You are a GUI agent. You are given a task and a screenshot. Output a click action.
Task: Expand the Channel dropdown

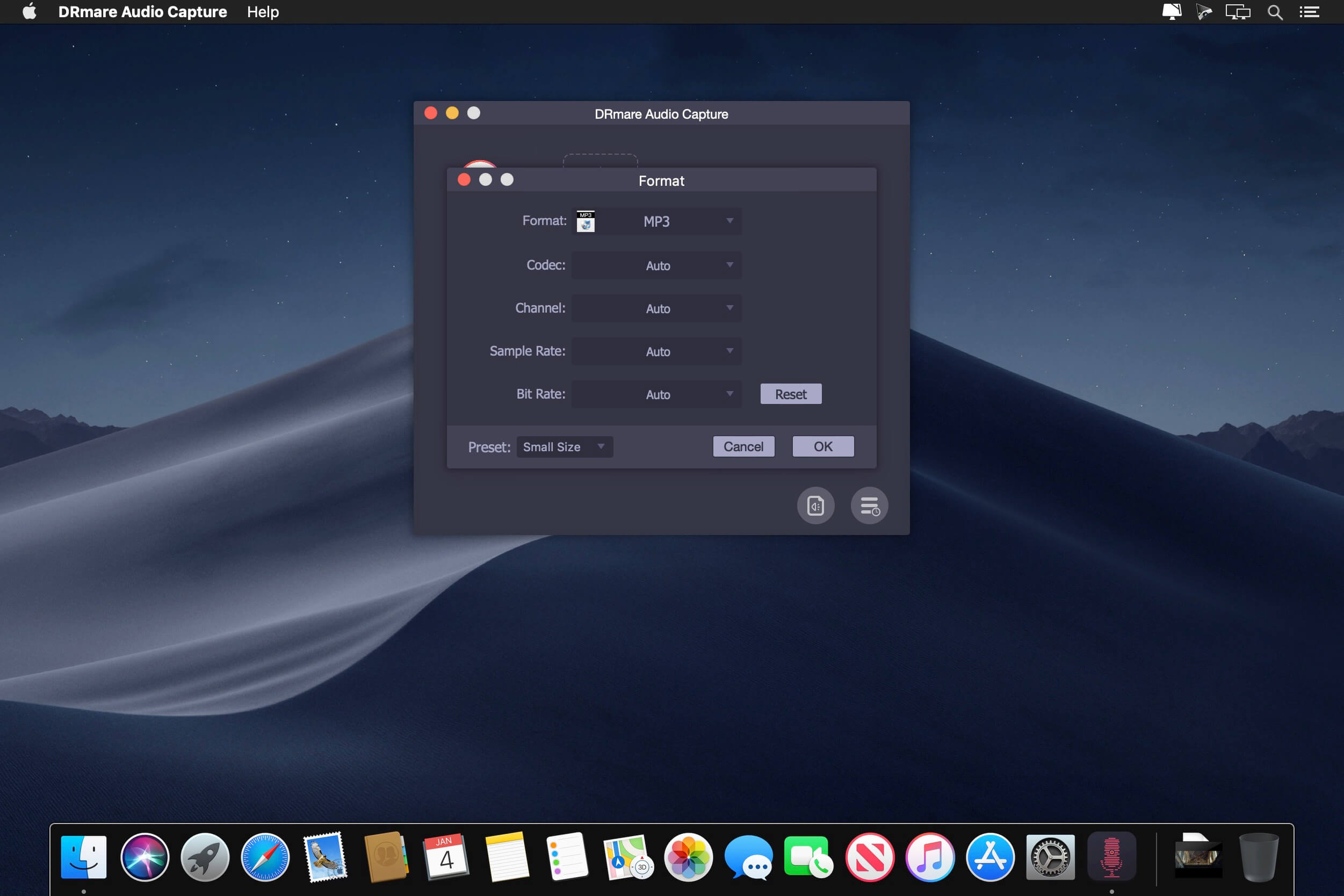coord(657,308)
